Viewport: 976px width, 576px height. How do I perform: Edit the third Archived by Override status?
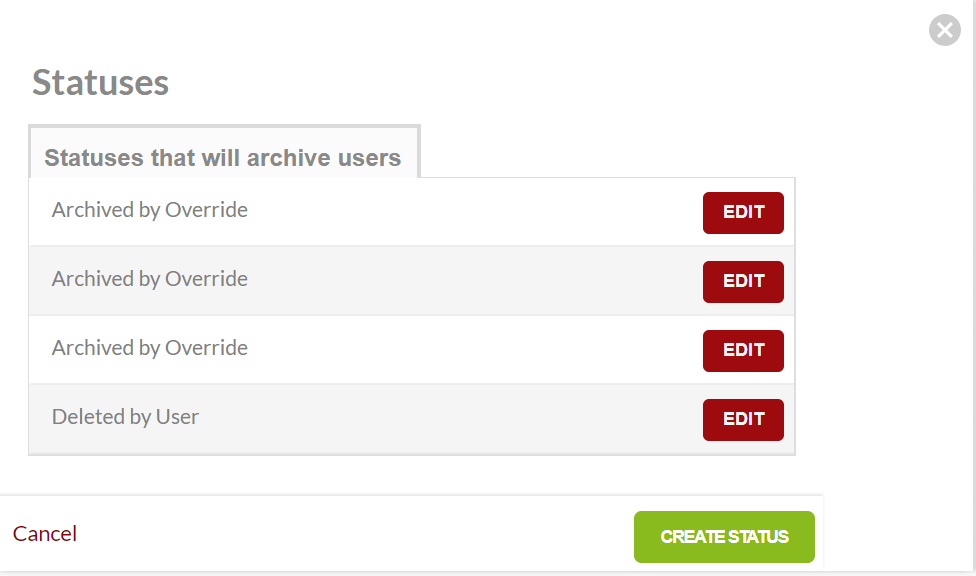coord(743,350)
